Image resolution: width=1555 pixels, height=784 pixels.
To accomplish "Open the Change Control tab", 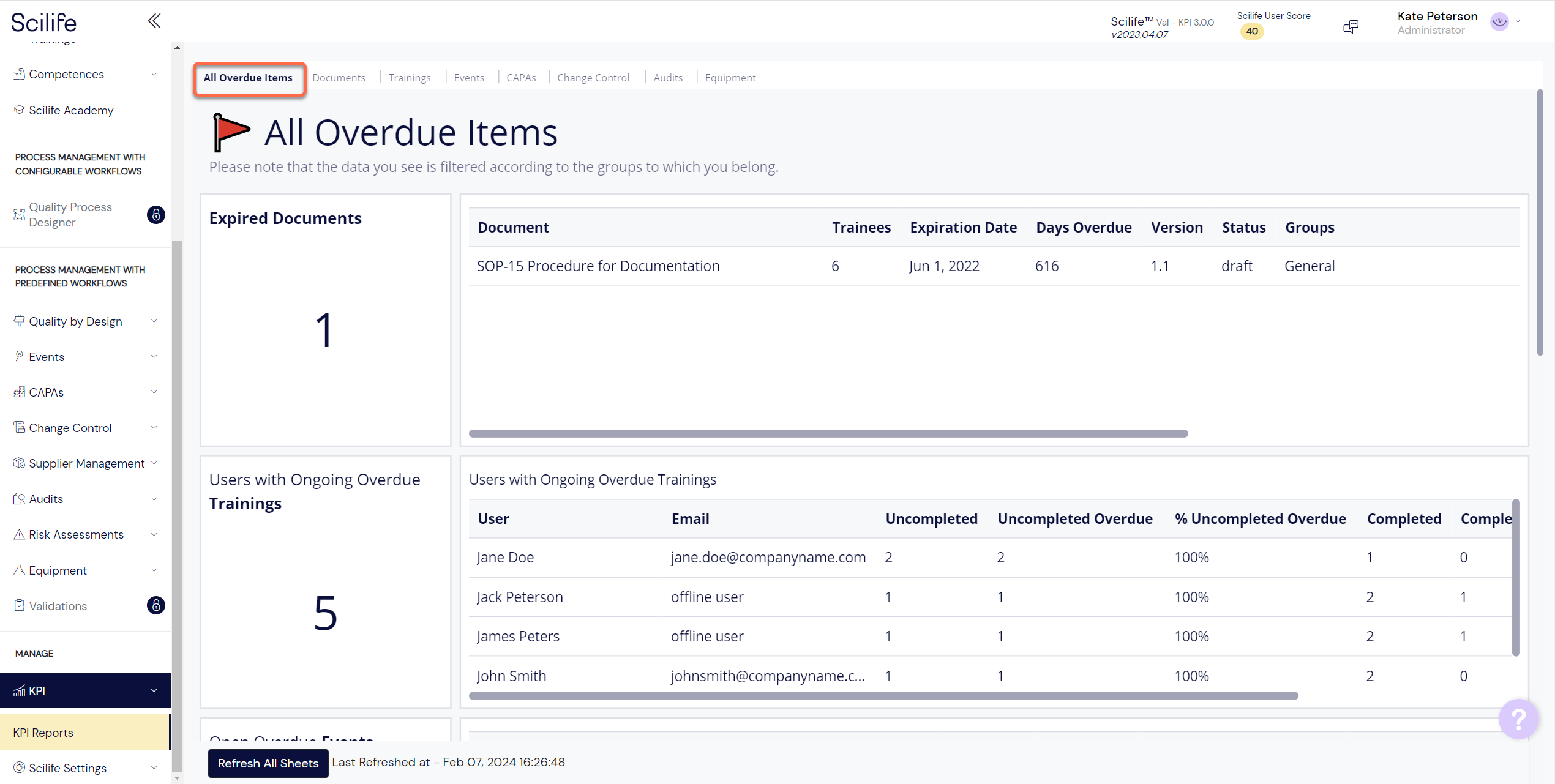I will 593,77.
